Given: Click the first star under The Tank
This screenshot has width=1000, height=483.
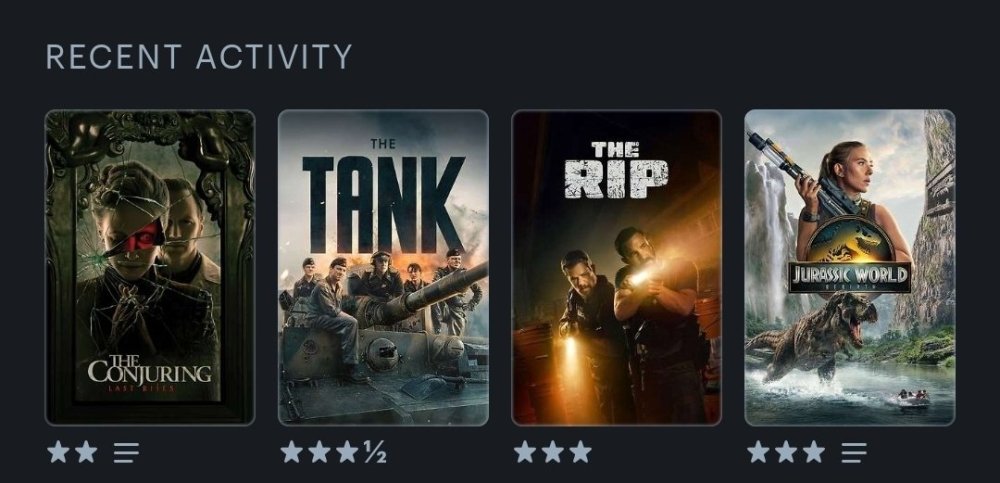Looking at the screenshot, I should [x=291, y=452].
